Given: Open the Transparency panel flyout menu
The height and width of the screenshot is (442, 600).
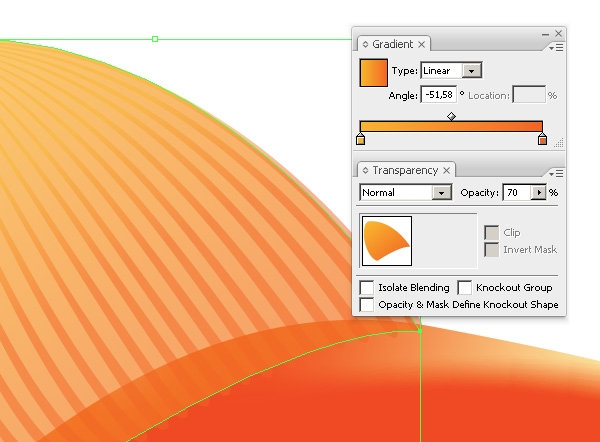Looking at the screenshot, I should point(556,174).
